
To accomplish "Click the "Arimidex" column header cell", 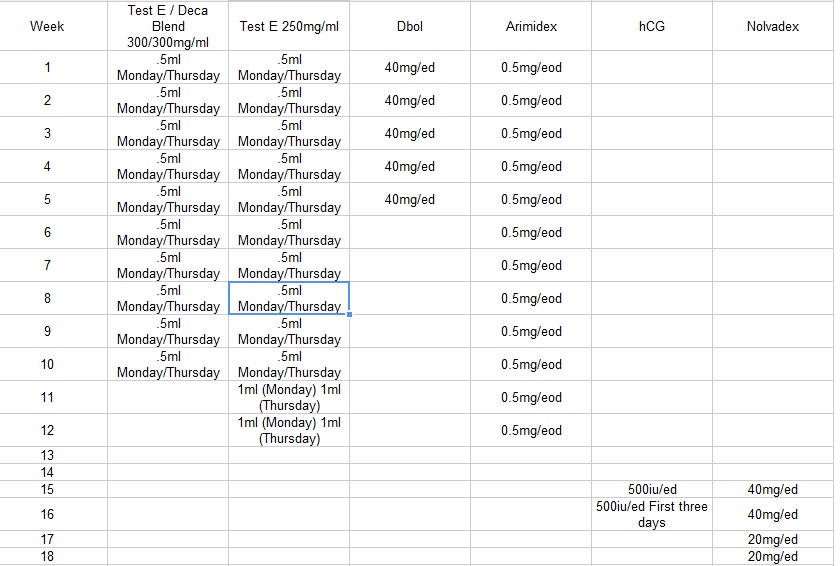I will [531, 26].
